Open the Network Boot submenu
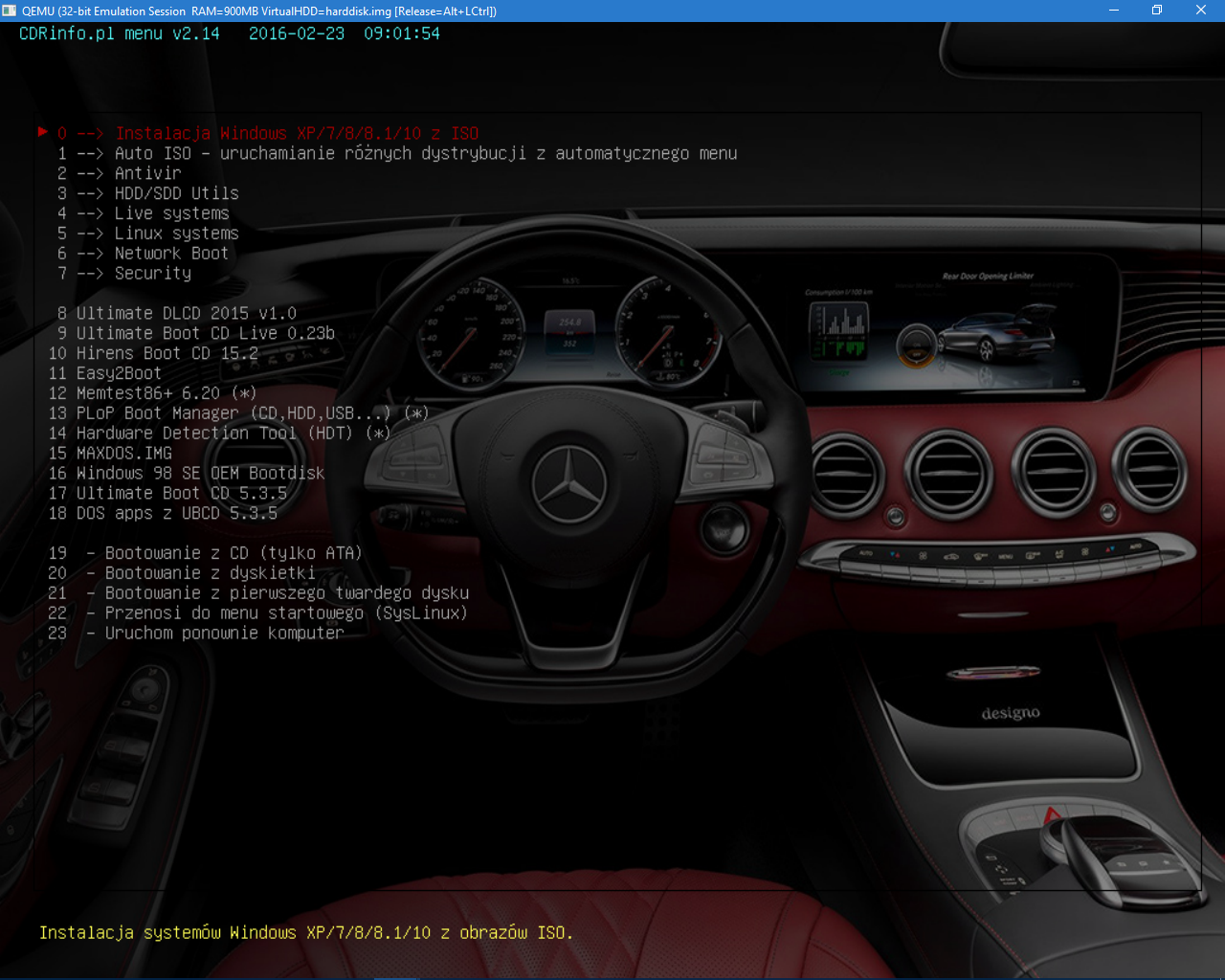Screen dimensions: 1225x980 pos(144,255)
